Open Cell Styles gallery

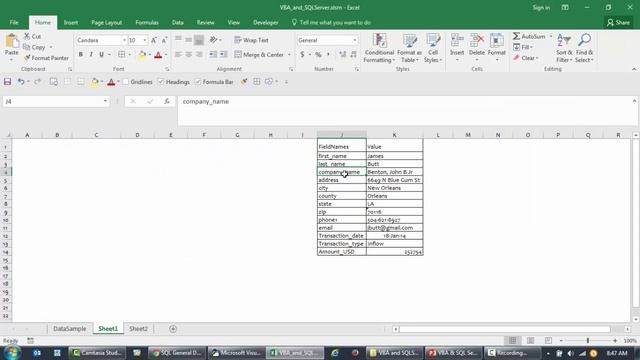click(x=433, y=48)
